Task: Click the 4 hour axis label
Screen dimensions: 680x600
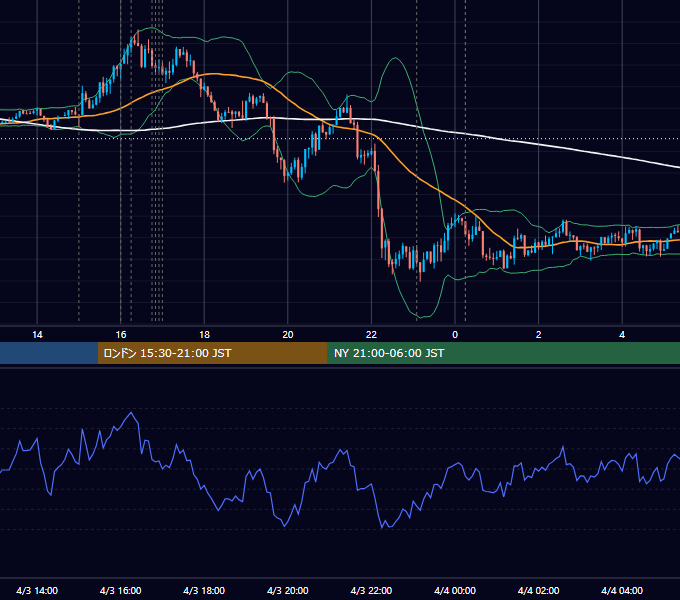Action: coord(622,335)
